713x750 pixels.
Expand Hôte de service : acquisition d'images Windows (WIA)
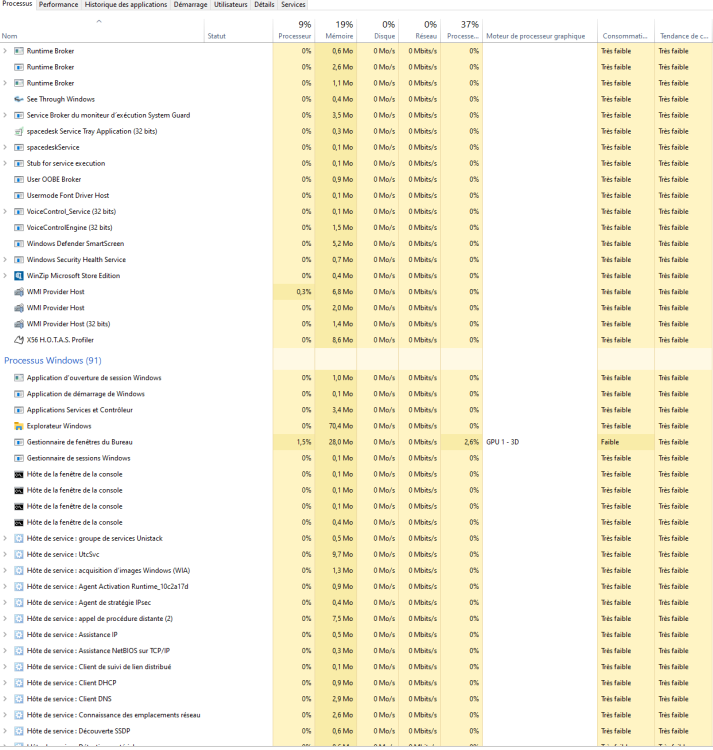[x=5, y=570]
